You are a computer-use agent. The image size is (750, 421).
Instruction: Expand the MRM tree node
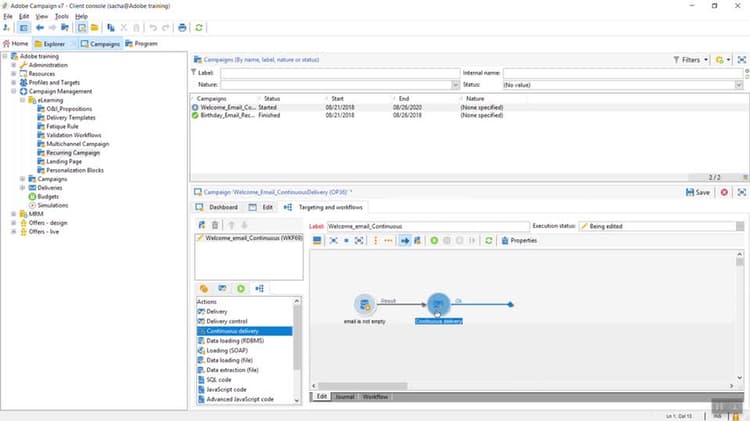(x=14, y=214)
